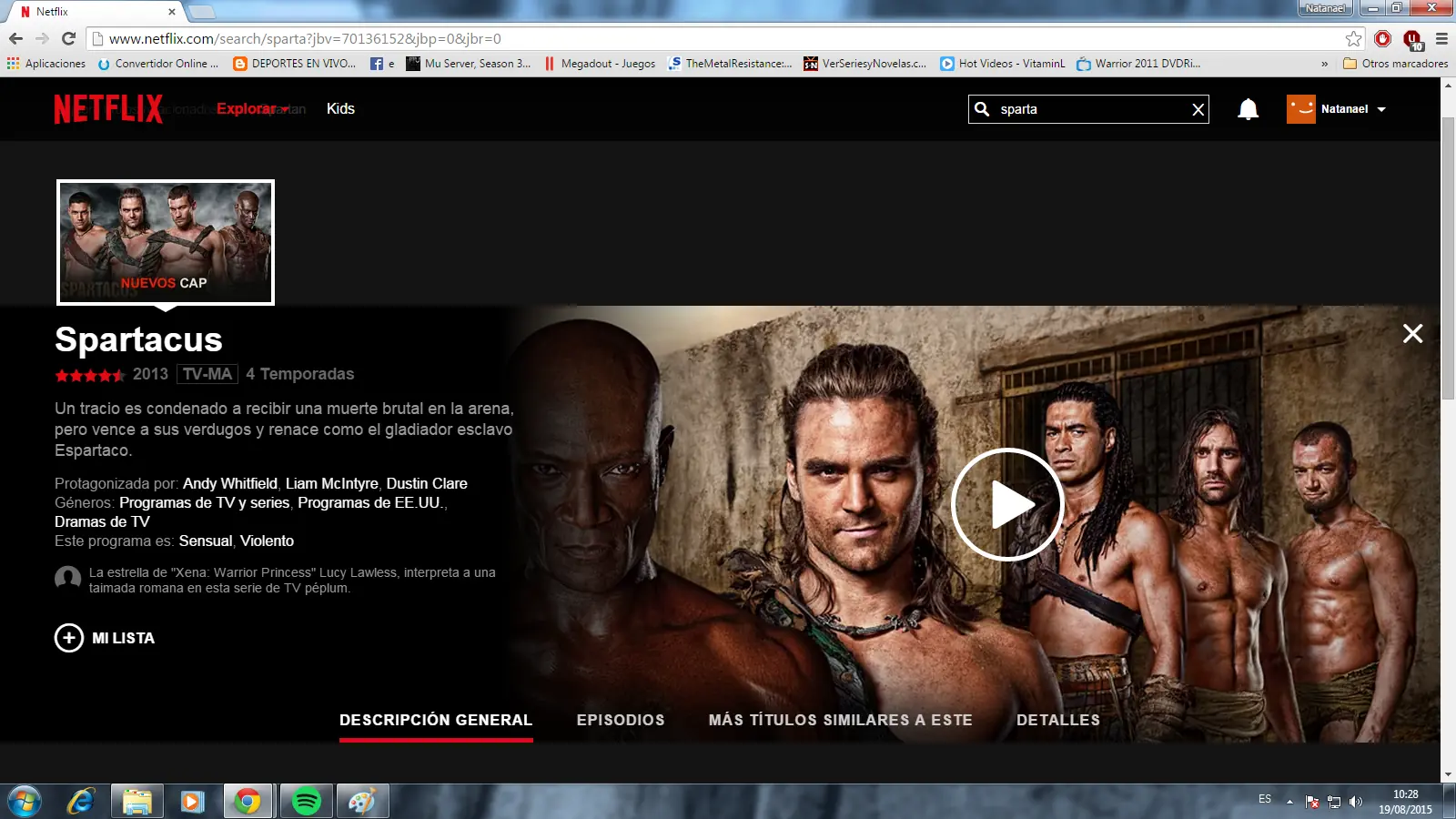1456x819 pixels.
Task: Expand the hidden bookmarks chevron
Action: 1324,64
